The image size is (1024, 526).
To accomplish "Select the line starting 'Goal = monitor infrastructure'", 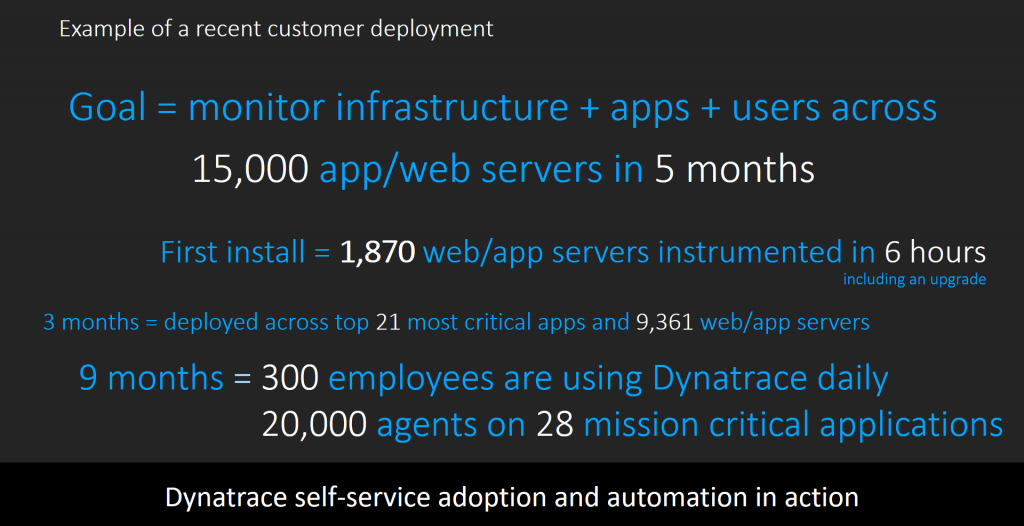I will click(x=503, y=108).
